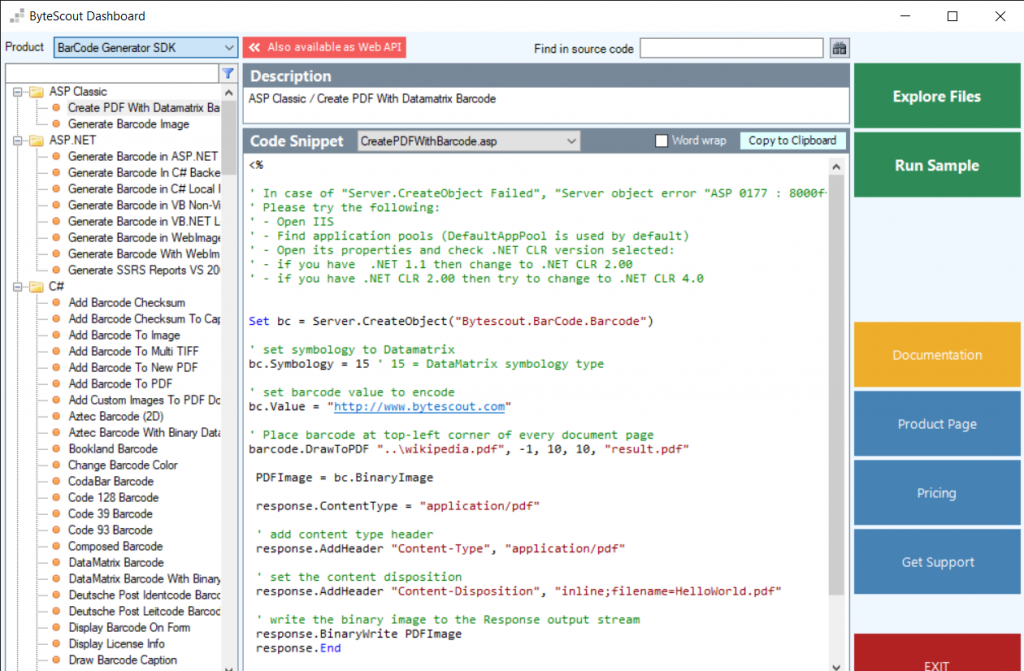Image resolution: width=1024 pixels, height=671 pixels.
Task: Maximize the ByteScout Dashboard window
Action: [952, 16]
